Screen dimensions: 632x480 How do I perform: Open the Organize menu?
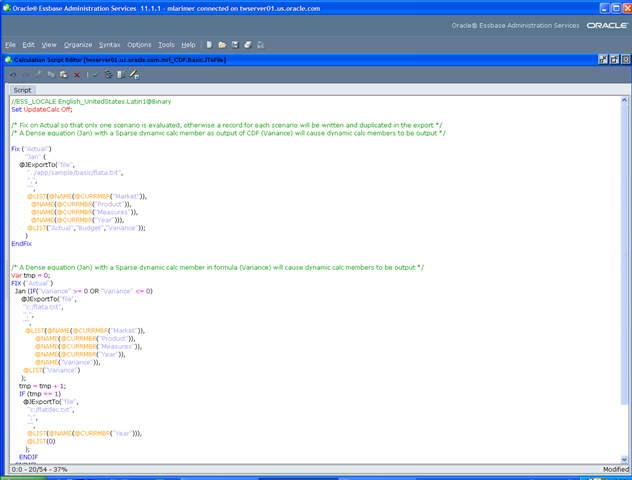pos(78,45)
